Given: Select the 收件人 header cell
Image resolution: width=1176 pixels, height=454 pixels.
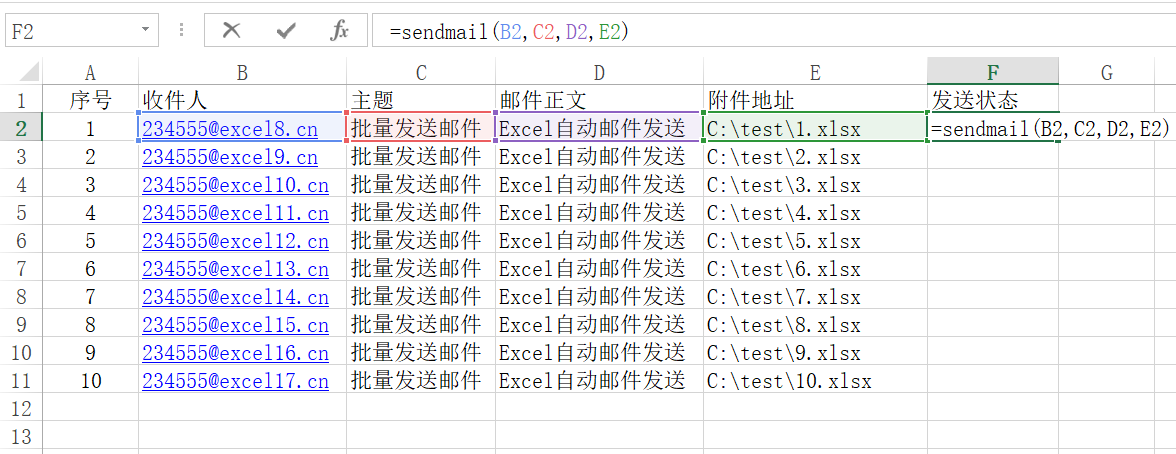Looking at the screenshot, I should point(242,100).
